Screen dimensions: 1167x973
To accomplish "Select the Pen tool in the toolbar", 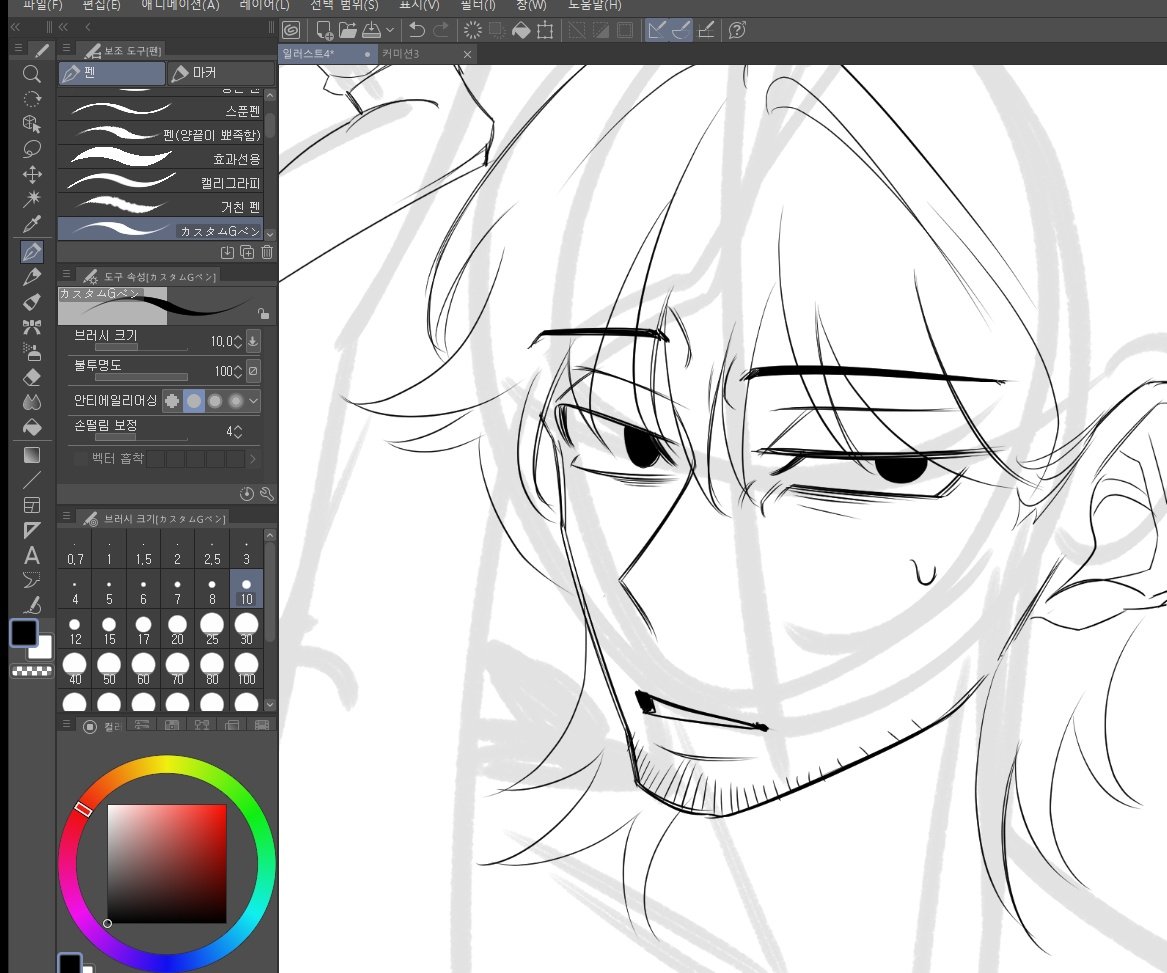I will tap(31, 252).
